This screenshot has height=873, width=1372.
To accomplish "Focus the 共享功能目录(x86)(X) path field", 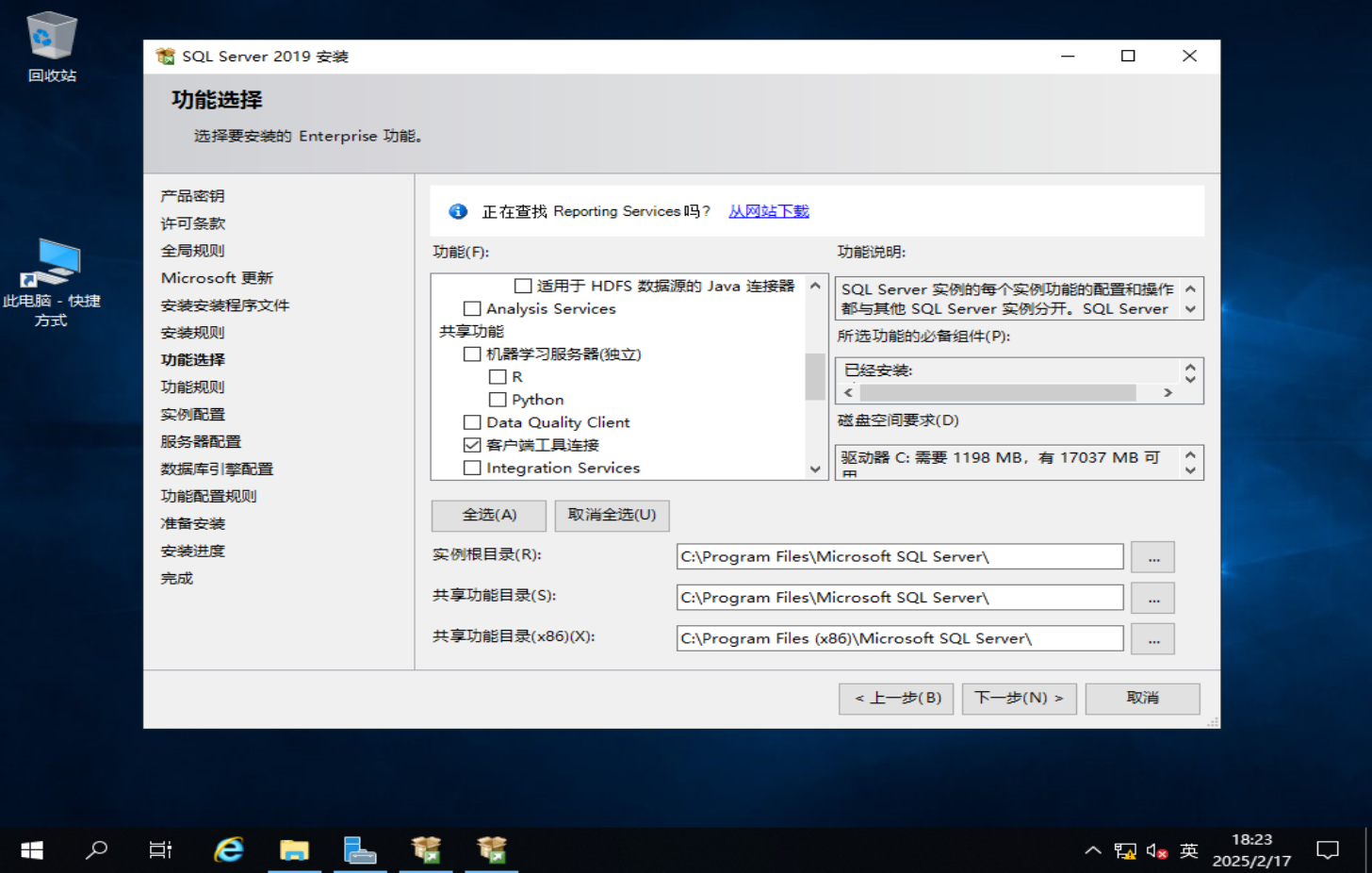I will (900, 639).
